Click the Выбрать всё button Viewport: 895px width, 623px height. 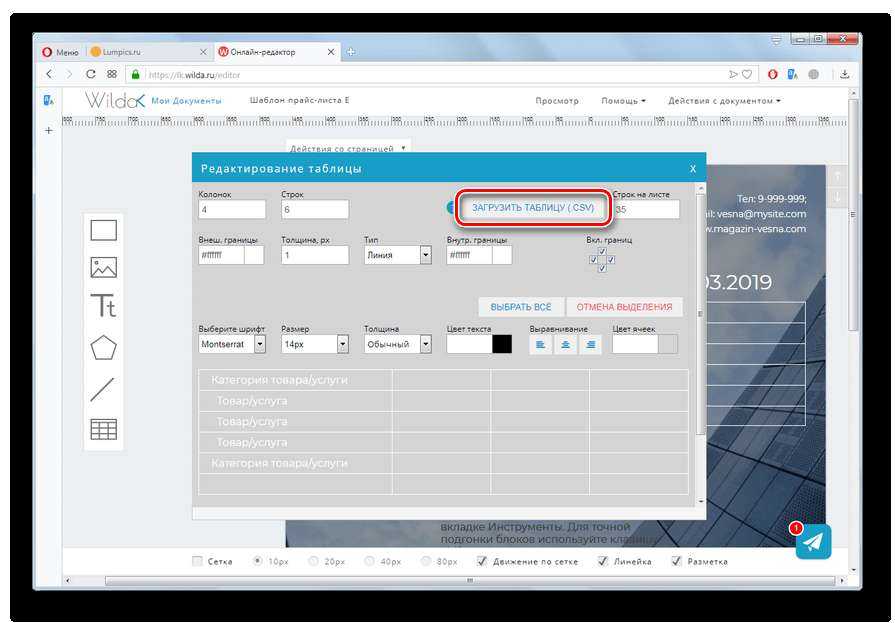point(521,307)
